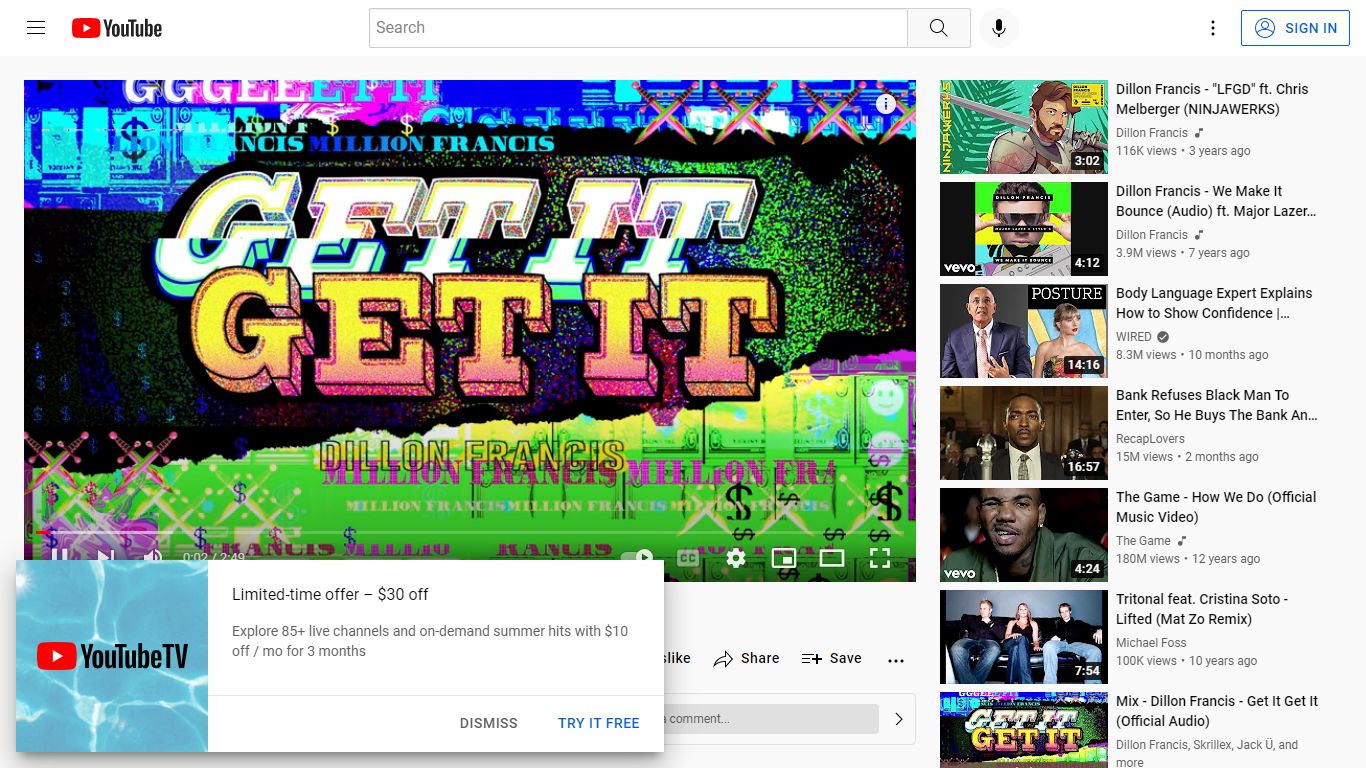Click The Game video thumbnail 4:24
This screenshot has height=768, width=1366.
[x=1024, y=535]
